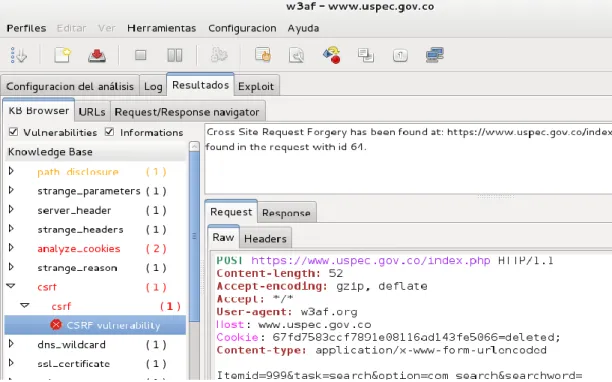Open the Configuracion menu
The width and height of the screenshot is (612, 382).
point(242,28)
